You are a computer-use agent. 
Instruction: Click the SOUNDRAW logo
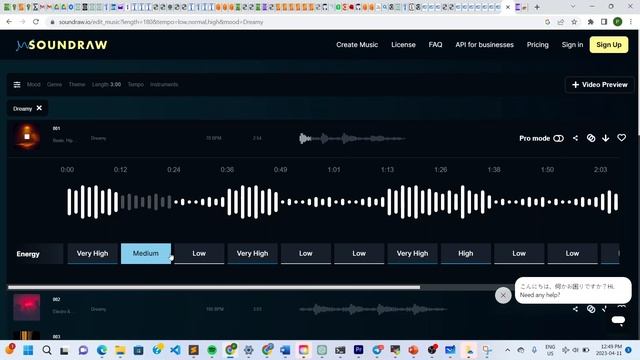click(x=62, y=45)
